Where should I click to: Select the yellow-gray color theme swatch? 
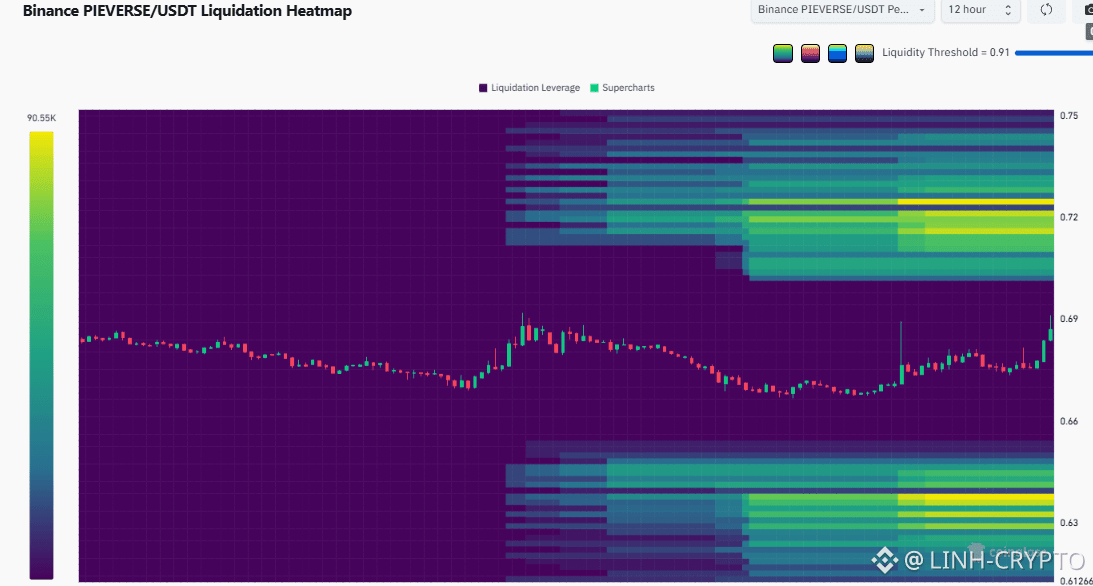point(864,53)
